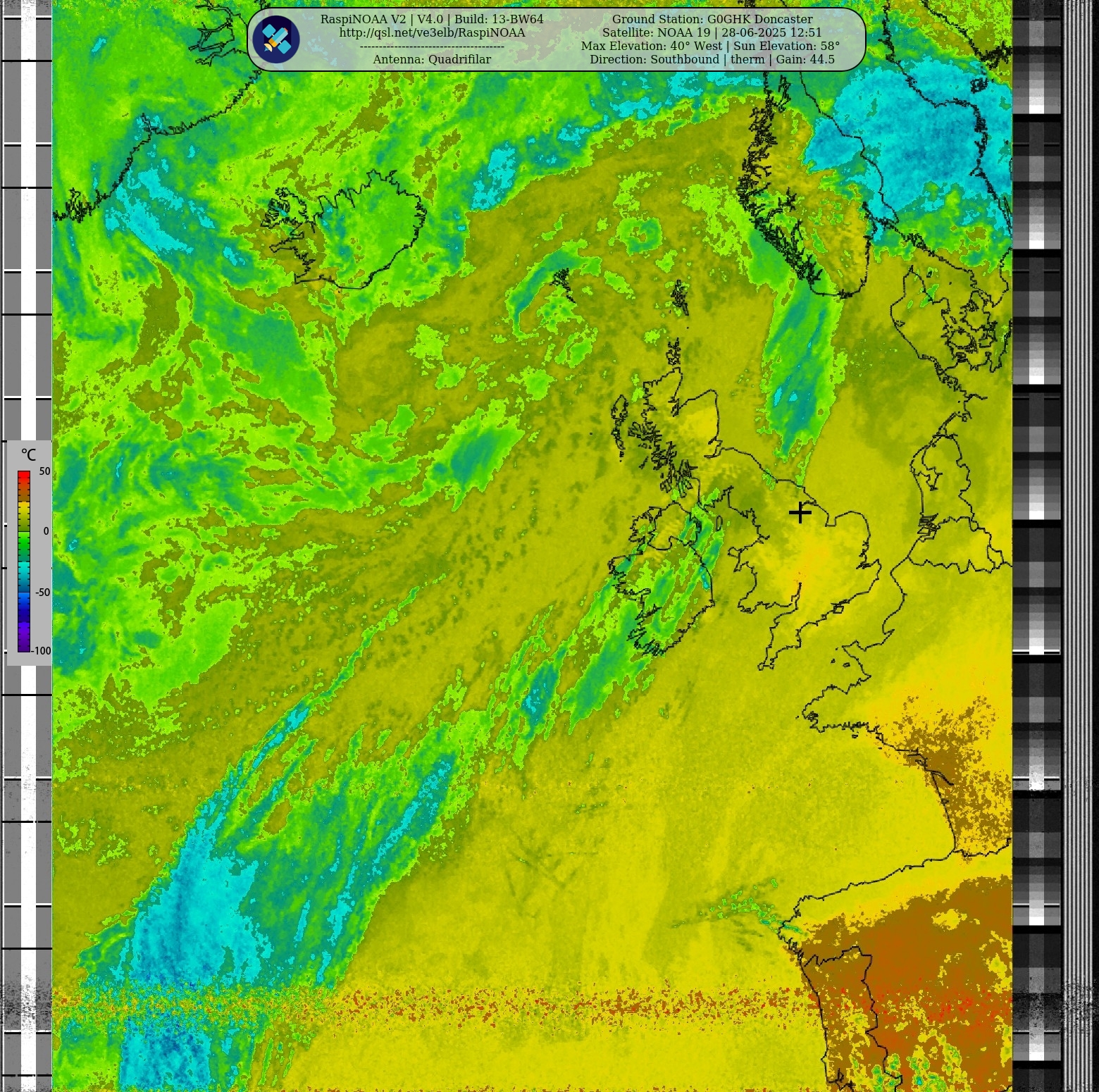This screenshot has width=1099, height=1092.
Task: Click the black ground station cross marker
Action: 800,512
